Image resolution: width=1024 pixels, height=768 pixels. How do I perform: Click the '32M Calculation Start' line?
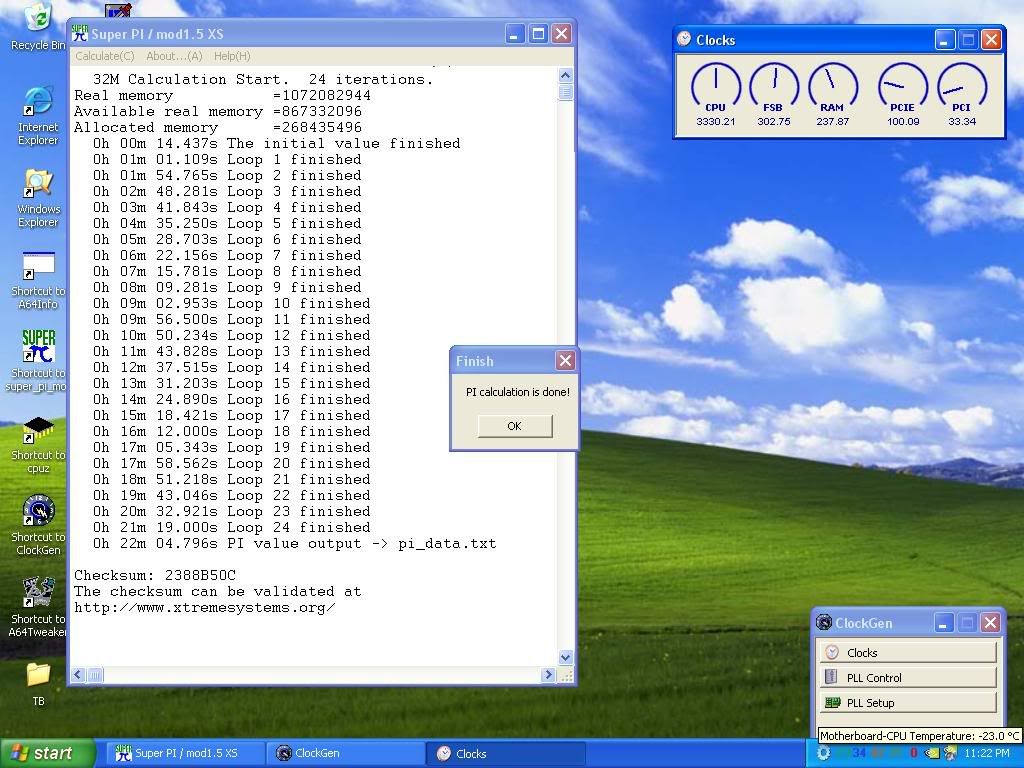(x=263, y=80)
